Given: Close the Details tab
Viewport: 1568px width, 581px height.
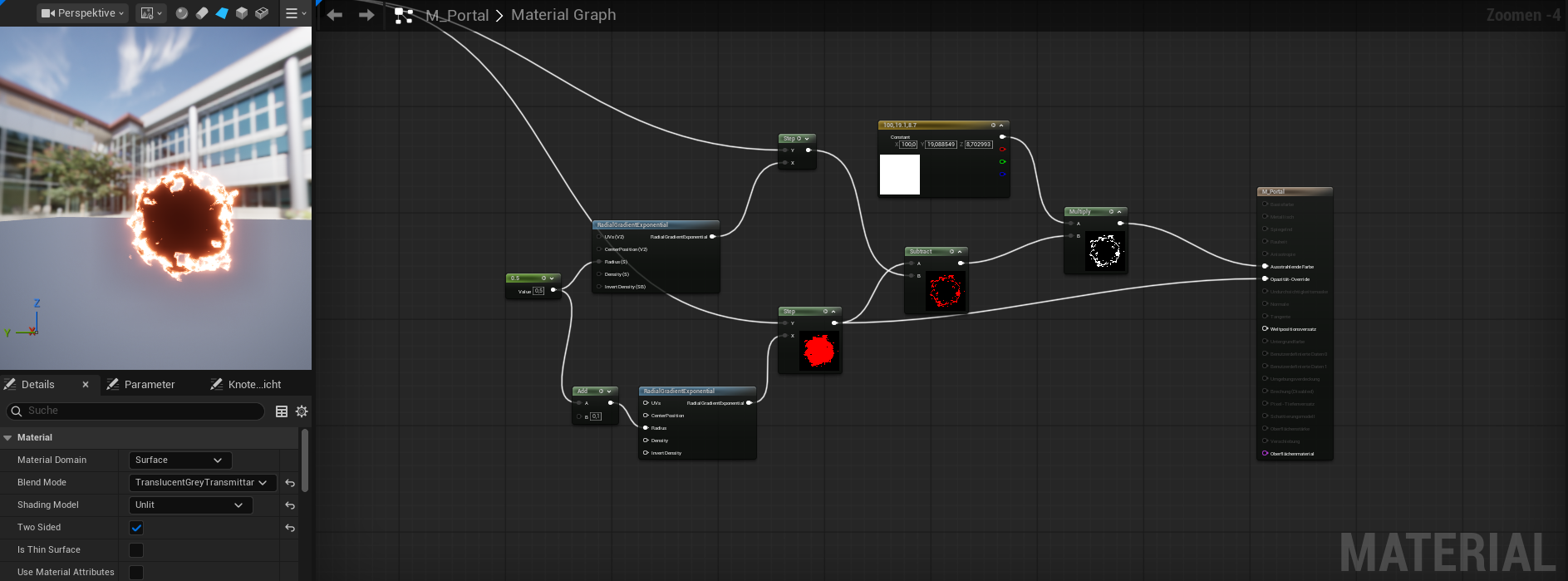Looking at the screenshot, I should (x=86, y=384).
